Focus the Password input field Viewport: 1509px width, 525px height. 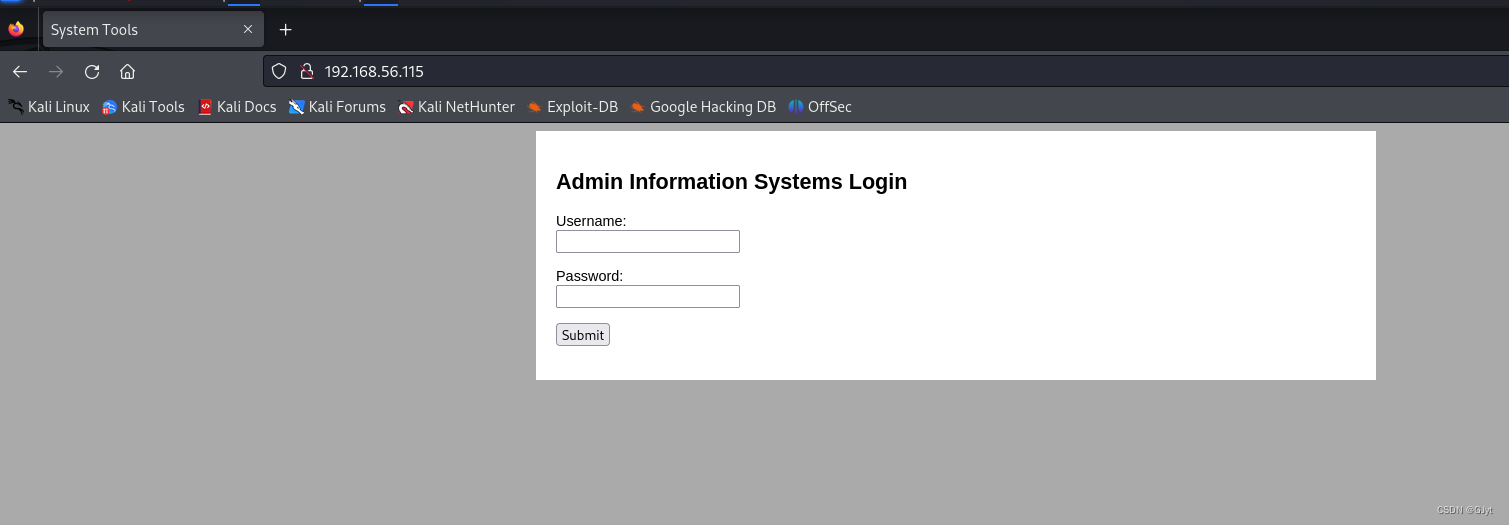coord(648,296)
